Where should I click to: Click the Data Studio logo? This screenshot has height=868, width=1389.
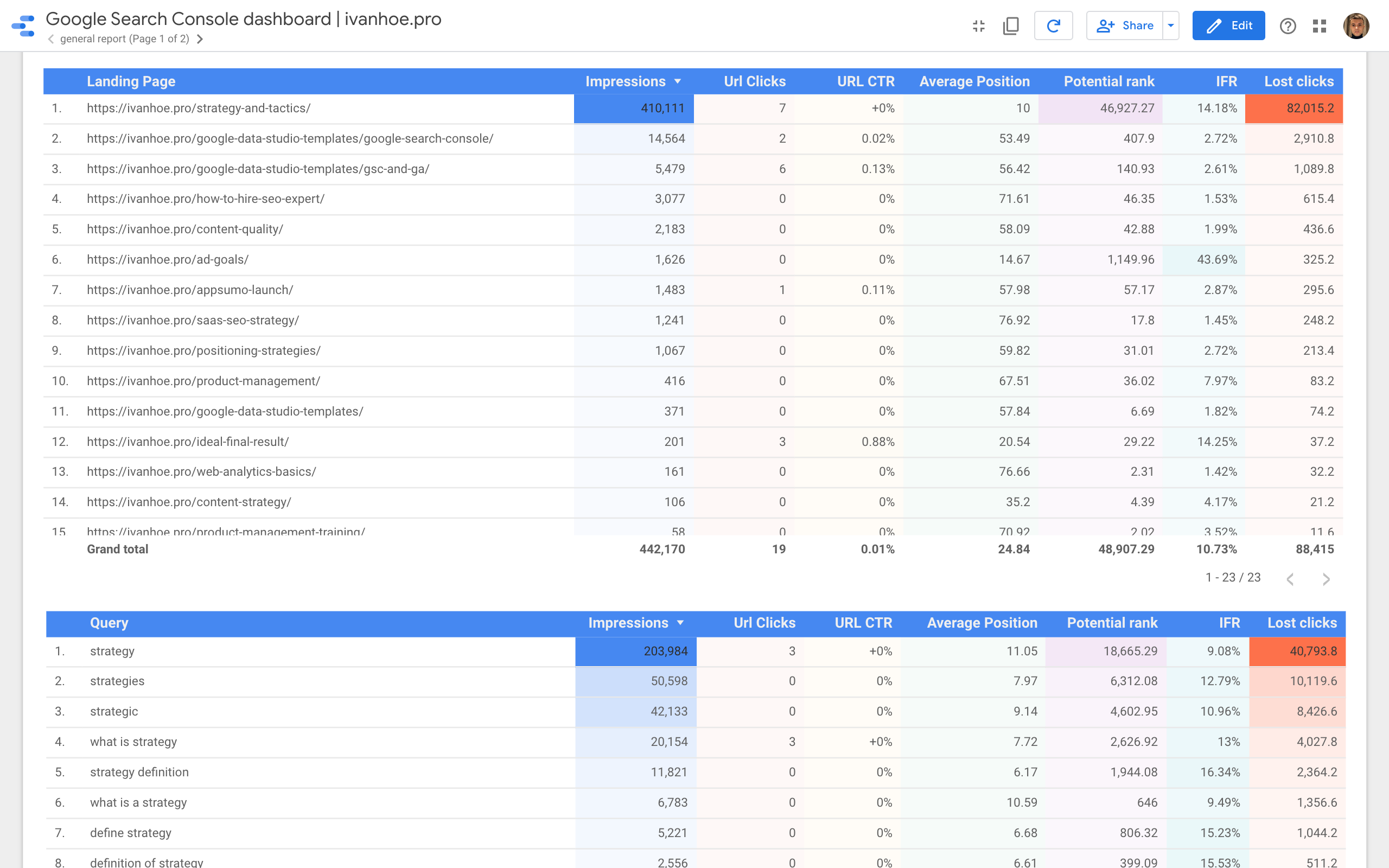click(22, 25)
